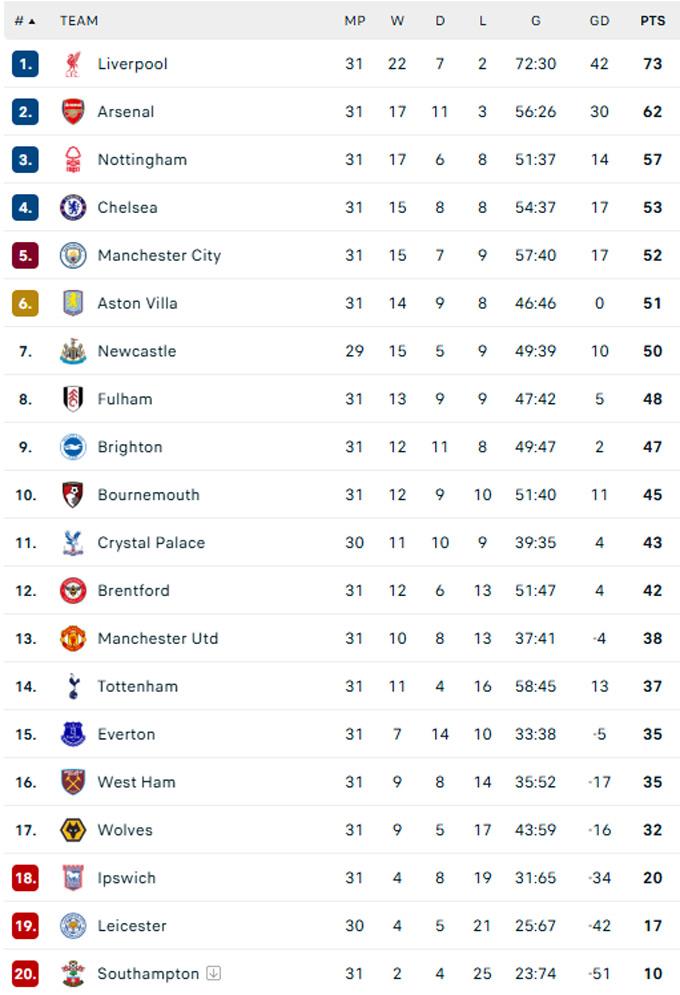Click the Wolves wolf-head badge
Viewport: 680px width, 995px height.
pos(73,830)
